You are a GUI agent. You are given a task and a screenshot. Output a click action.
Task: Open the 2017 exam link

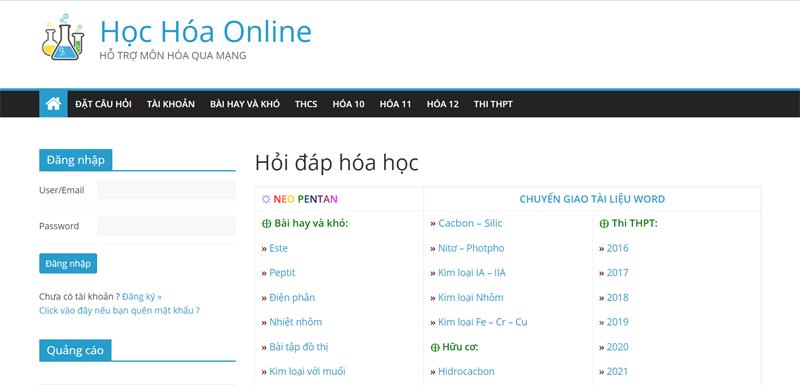point(617,273)
